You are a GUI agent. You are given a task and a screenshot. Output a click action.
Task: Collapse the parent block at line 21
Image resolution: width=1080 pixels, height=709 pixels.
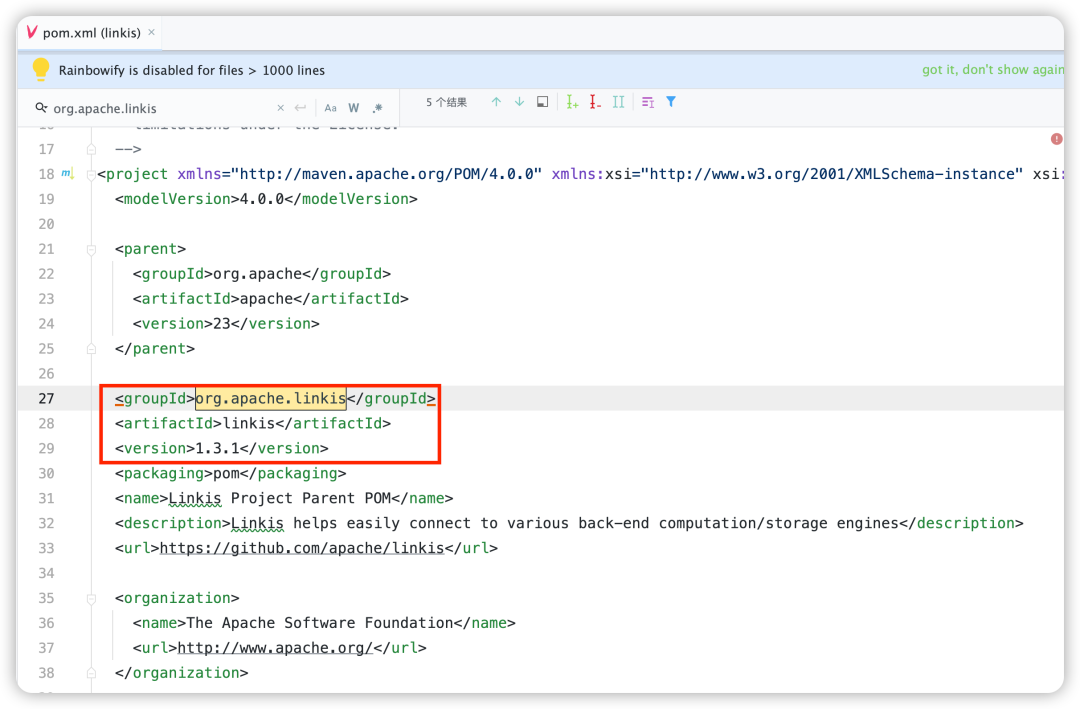point(91,249)
